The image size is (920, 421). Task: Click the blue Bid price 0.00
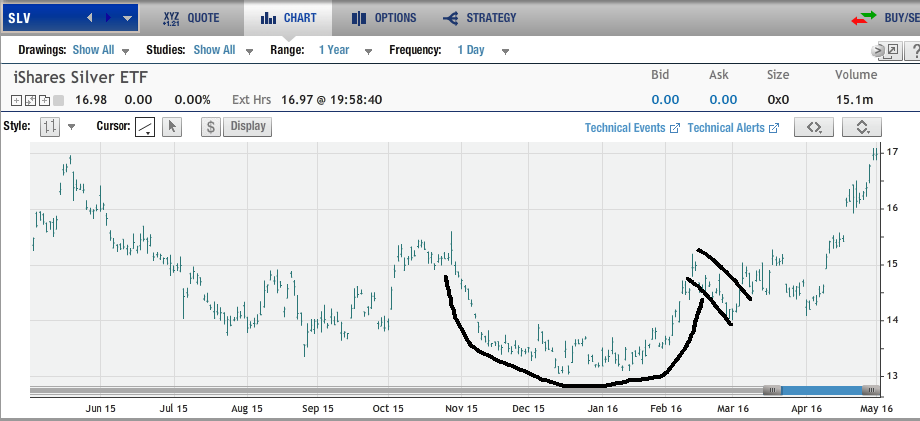[x=665, y=100]
